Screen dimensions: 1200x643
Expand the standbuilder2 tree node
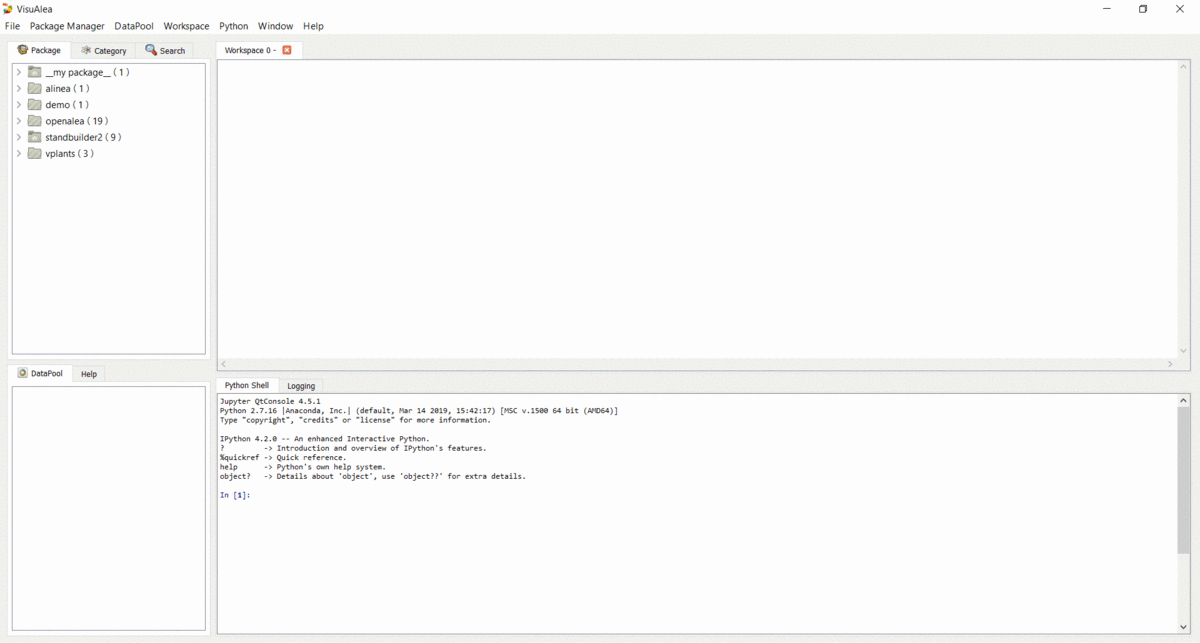pos(19,137)
